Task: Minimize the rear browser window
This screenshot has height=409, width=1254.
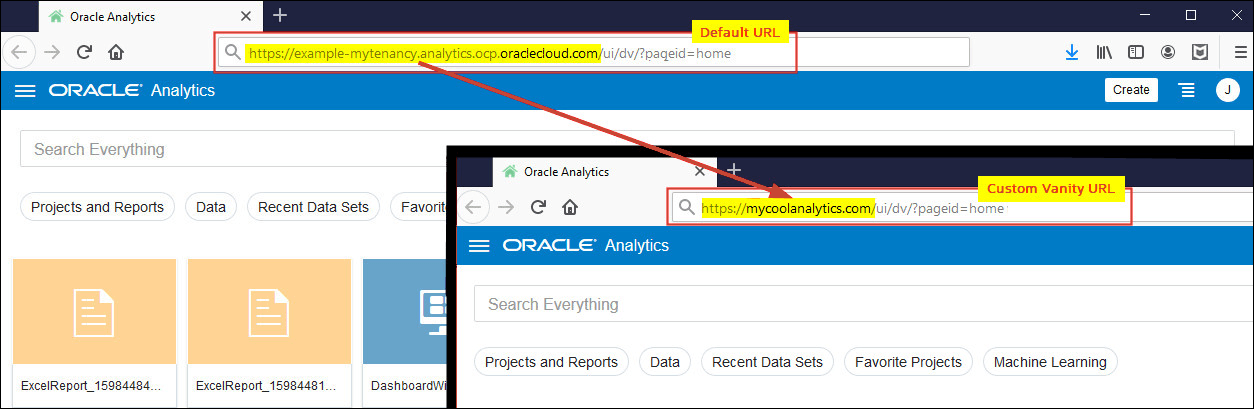Action: tap(1146, 15)
